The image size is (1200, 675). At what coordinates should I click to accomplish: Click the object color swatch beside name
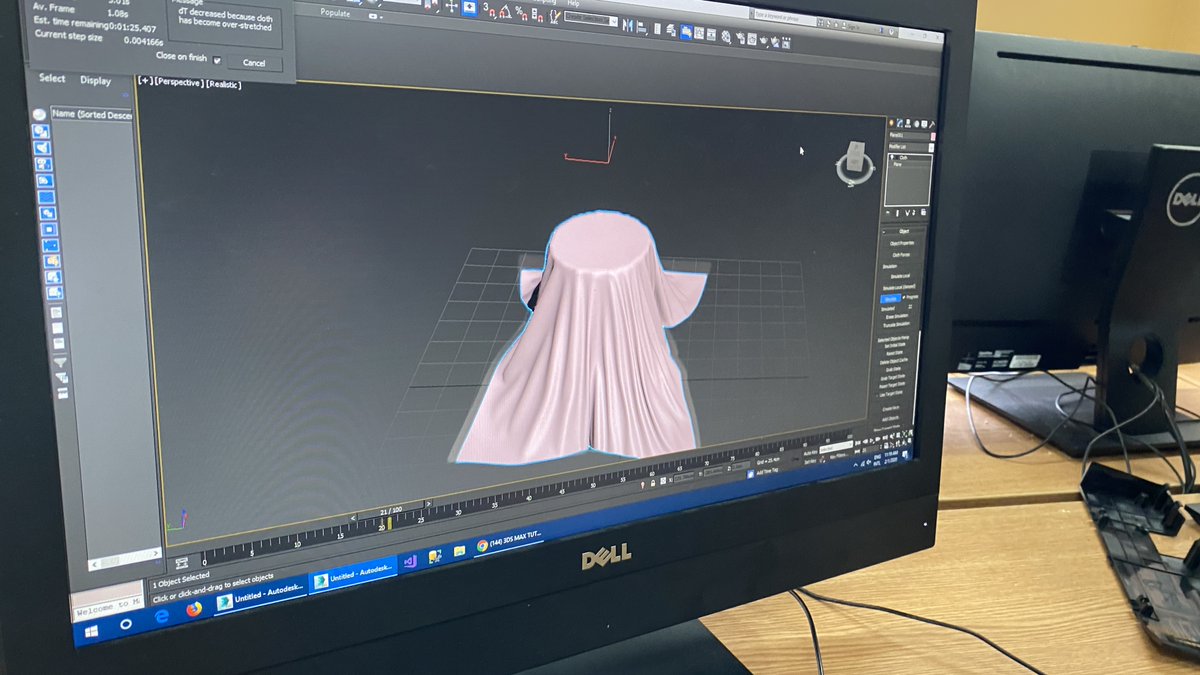[x=934, y=136]
